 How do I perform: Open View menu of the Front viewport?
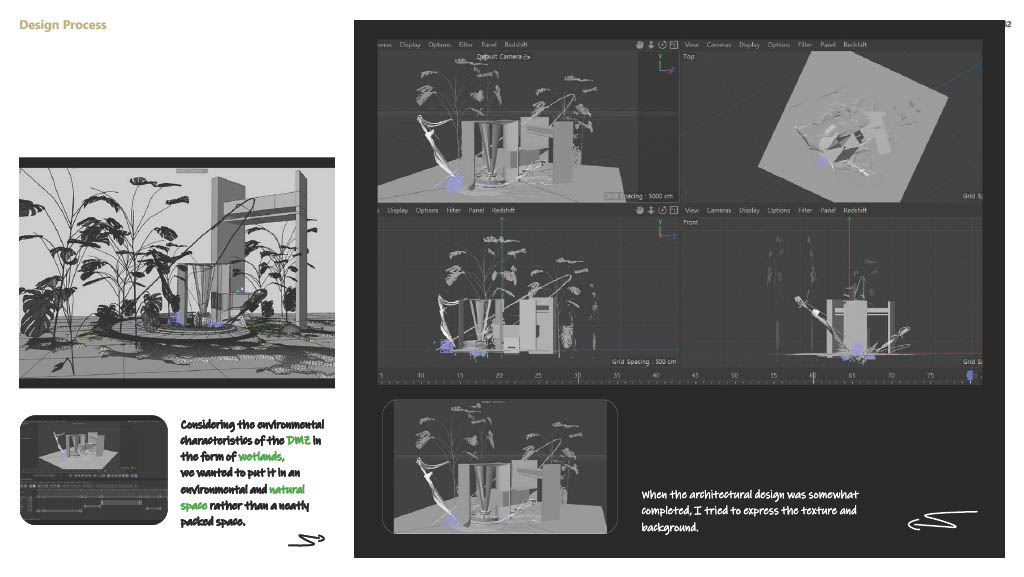(692, 210)
